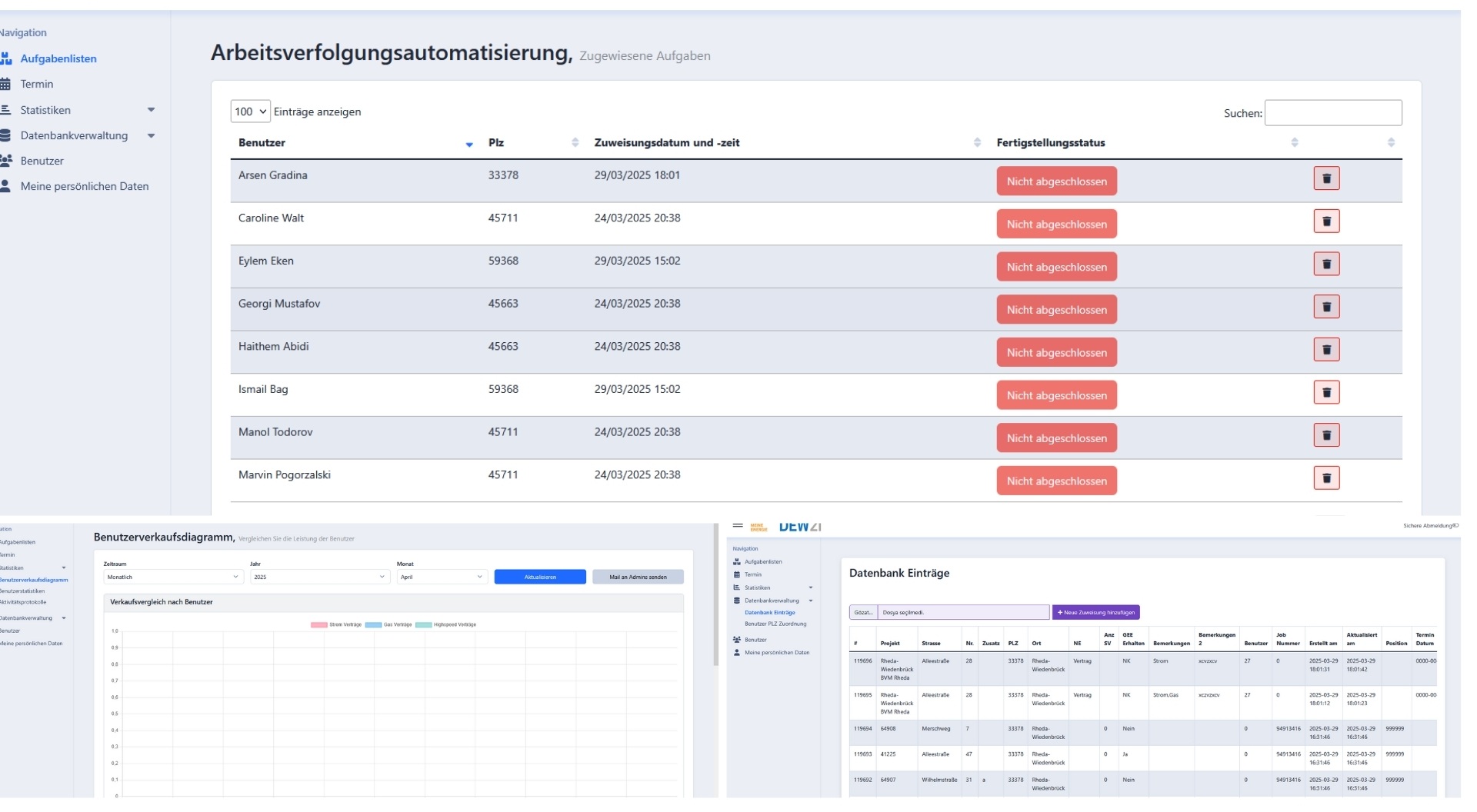The height and width of the screenshot is (812, 1477).
Task: Expand Statistiken arrow in the top sidebar
Action: click(x=152, y=110)
